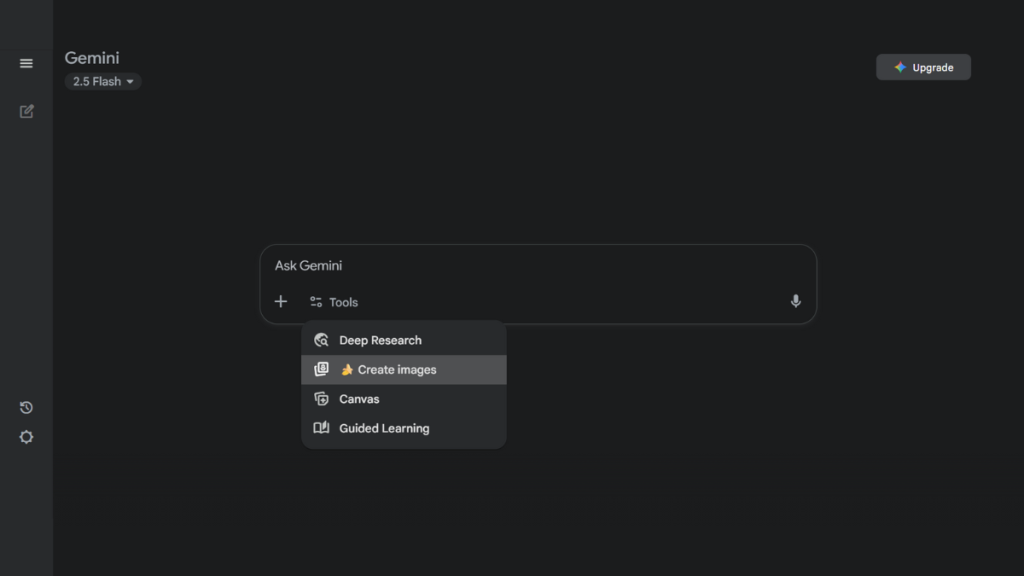Click the microphone icon for voice input
Screen dimensions: 1024x576
click(795, 301)
